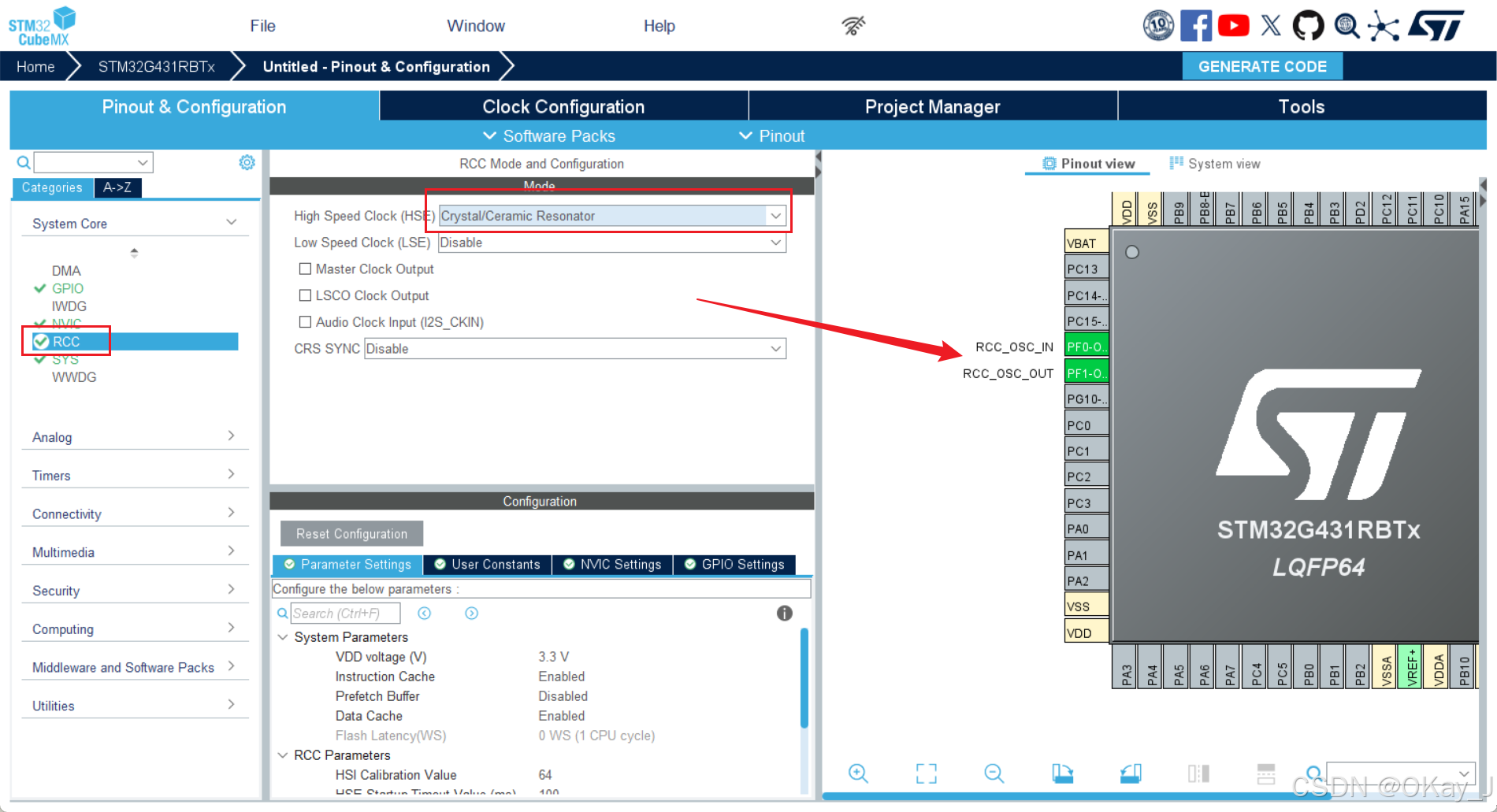Enable LSCO Clock Output checkbox
This screenshot has height=812, width=1497.
click(x=305, y=295)
